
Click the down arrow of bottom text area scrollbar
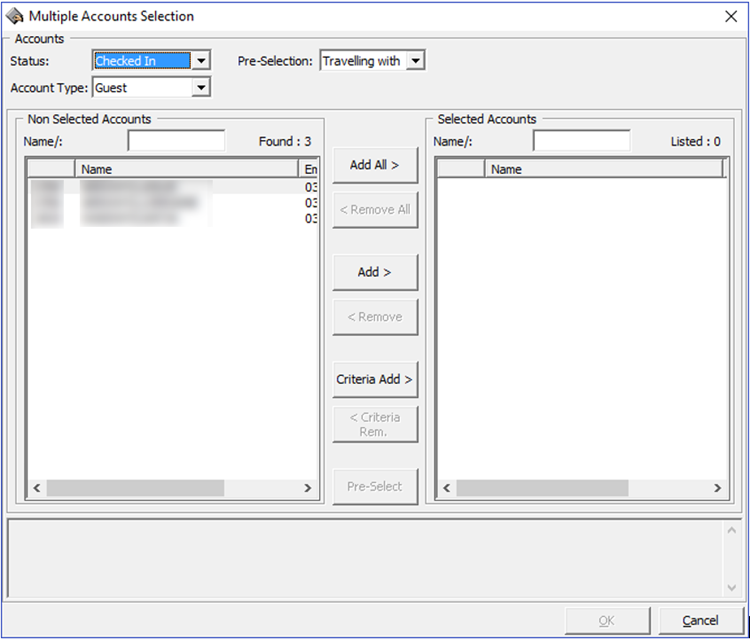coord(731,587)
